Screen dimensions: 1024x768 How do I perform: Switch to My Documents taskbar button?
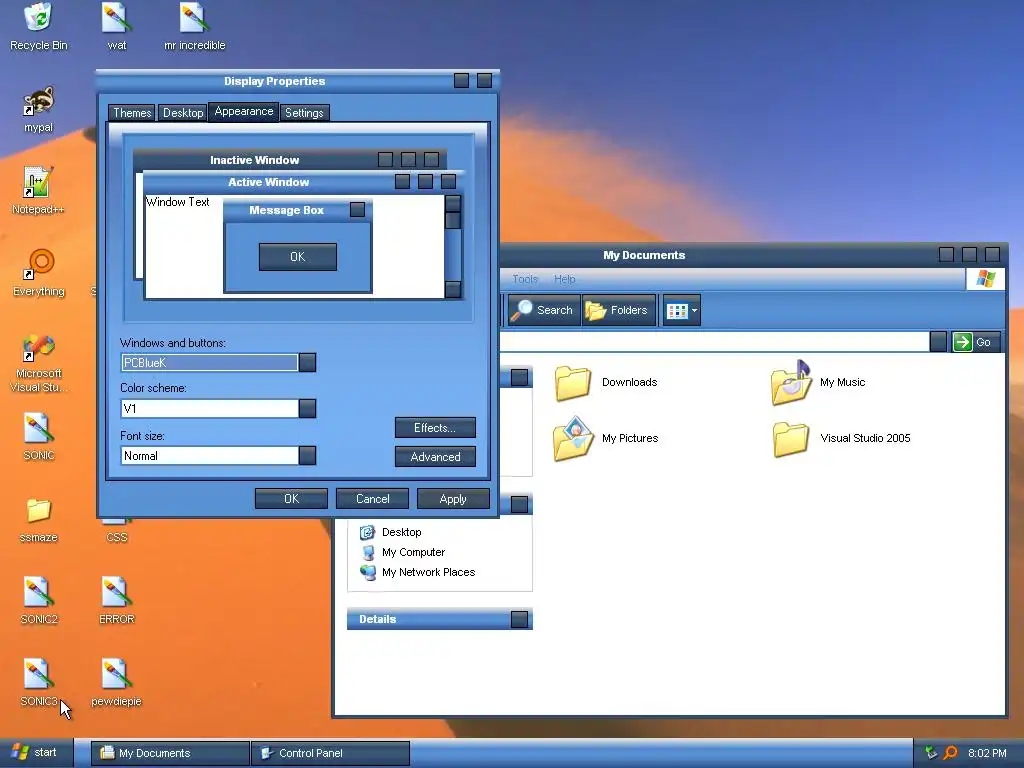pyautogui.click(x=170, y=753)
